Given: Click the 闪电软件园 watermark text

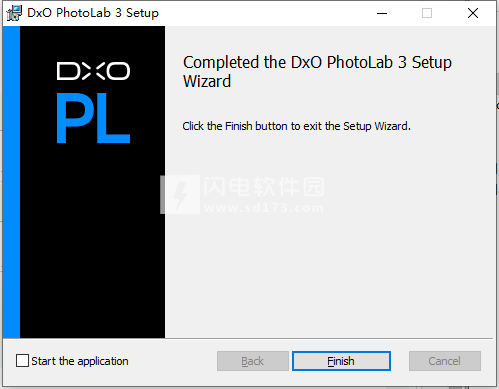Looking at the screenshot, I should click(x=264, y=187).
